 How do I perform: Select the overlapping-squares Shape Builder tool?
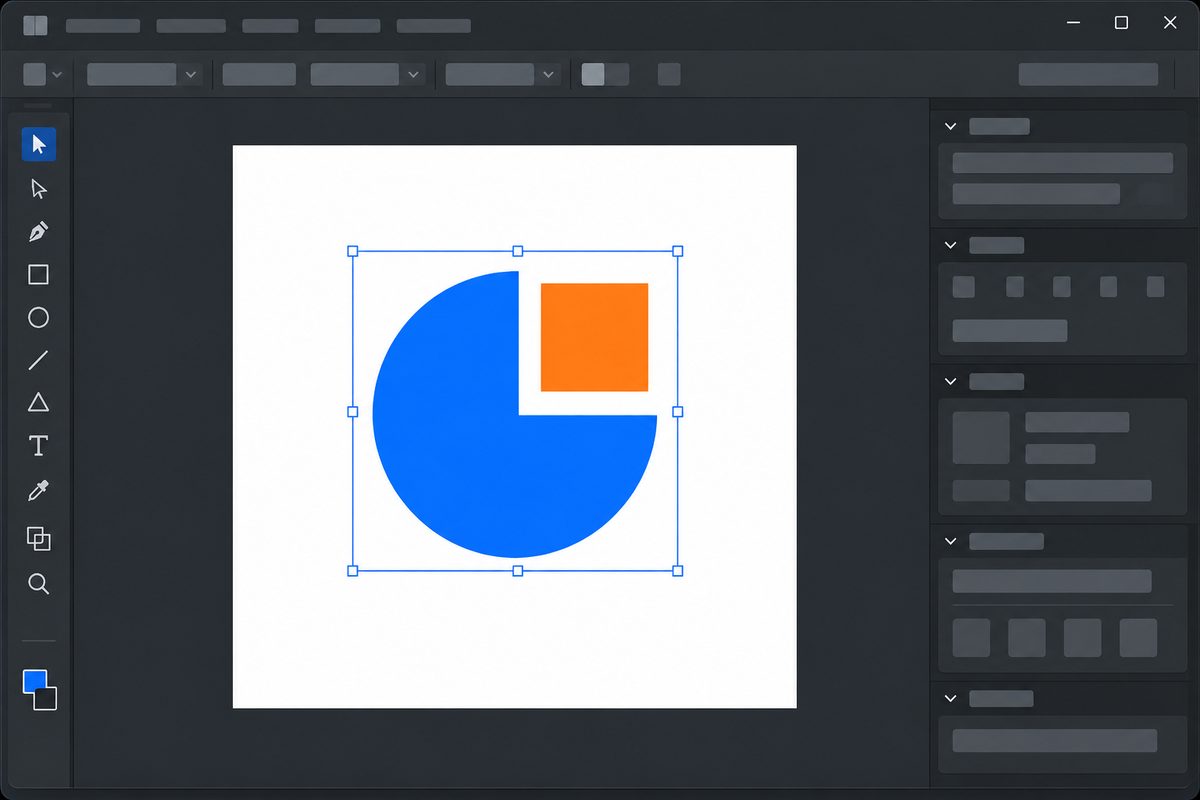(x=38, y=539)
